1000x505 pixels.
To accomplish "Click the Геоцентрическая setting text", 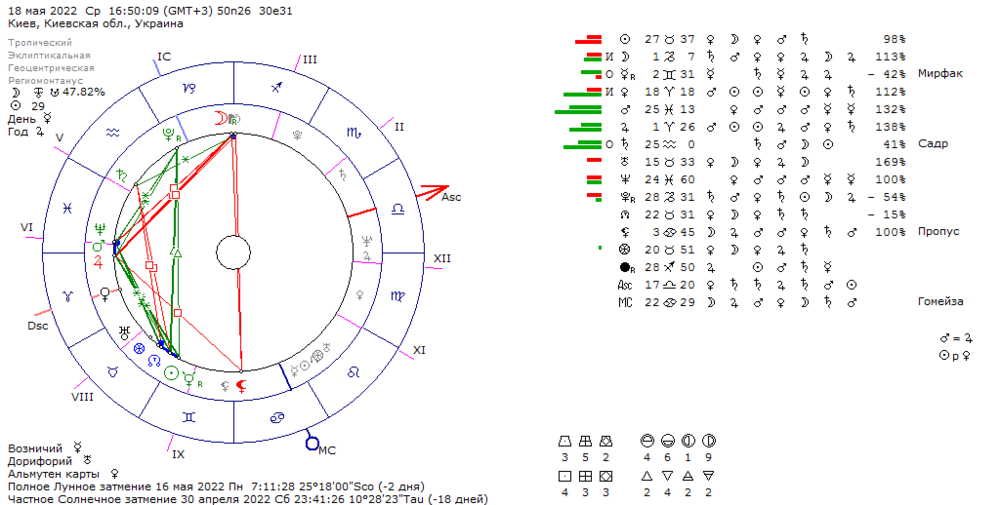I will (x=51, y=68).
